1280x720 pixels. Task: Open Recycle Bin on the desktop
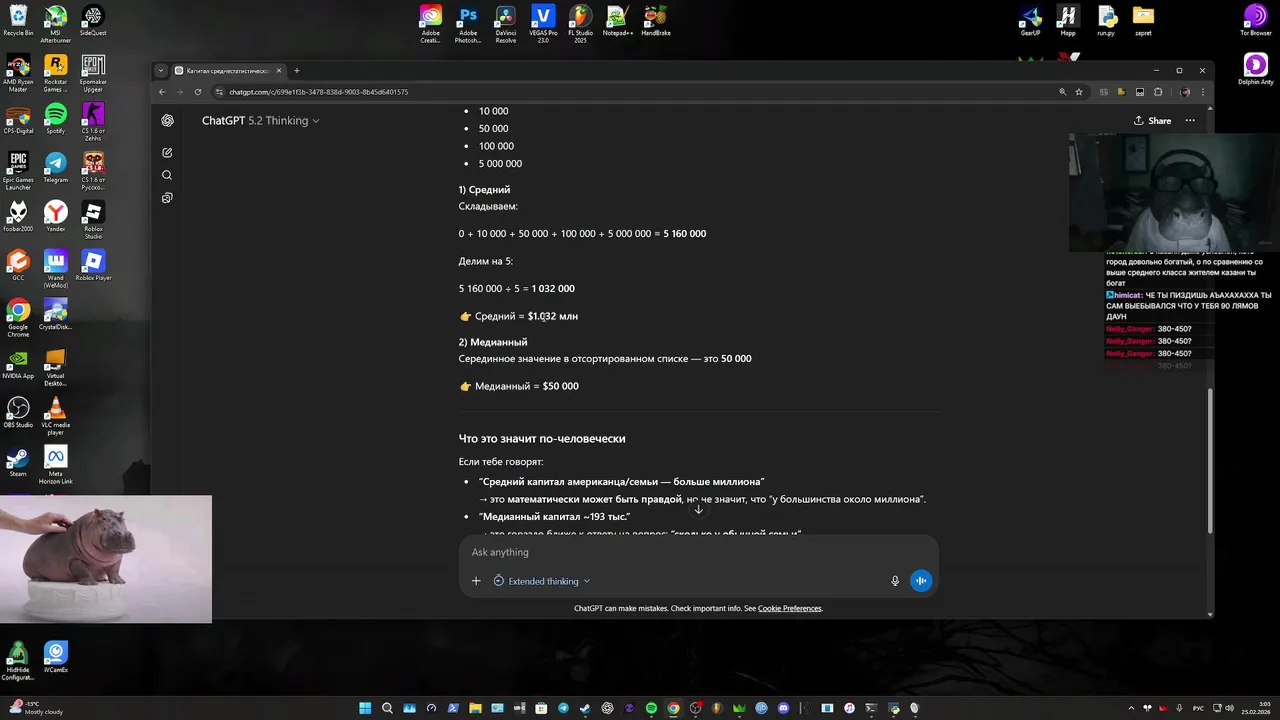pos(18,21)
